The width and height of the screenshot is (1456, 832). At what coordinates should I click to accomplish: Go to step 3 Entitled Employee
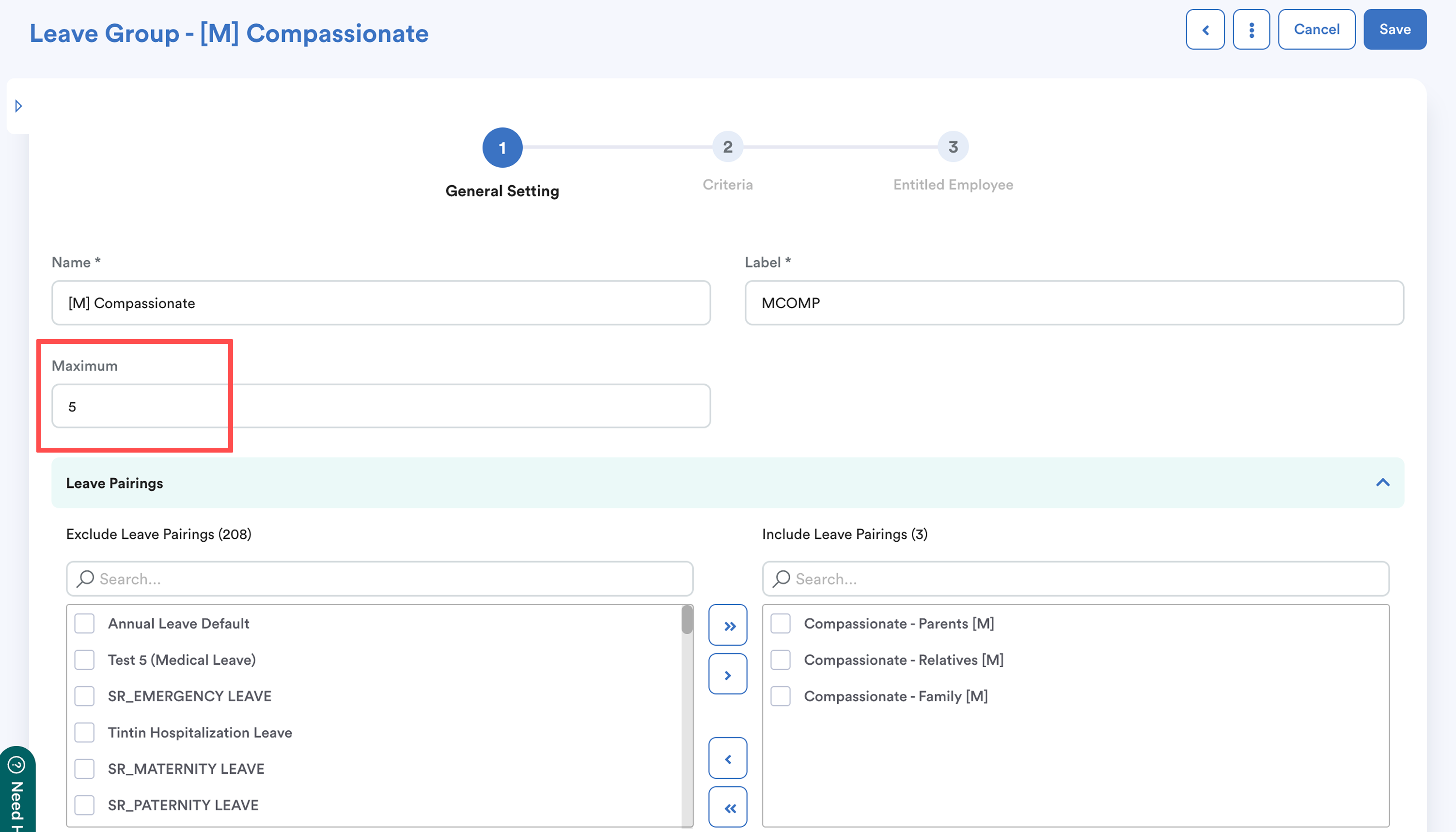tap(953, 147)
